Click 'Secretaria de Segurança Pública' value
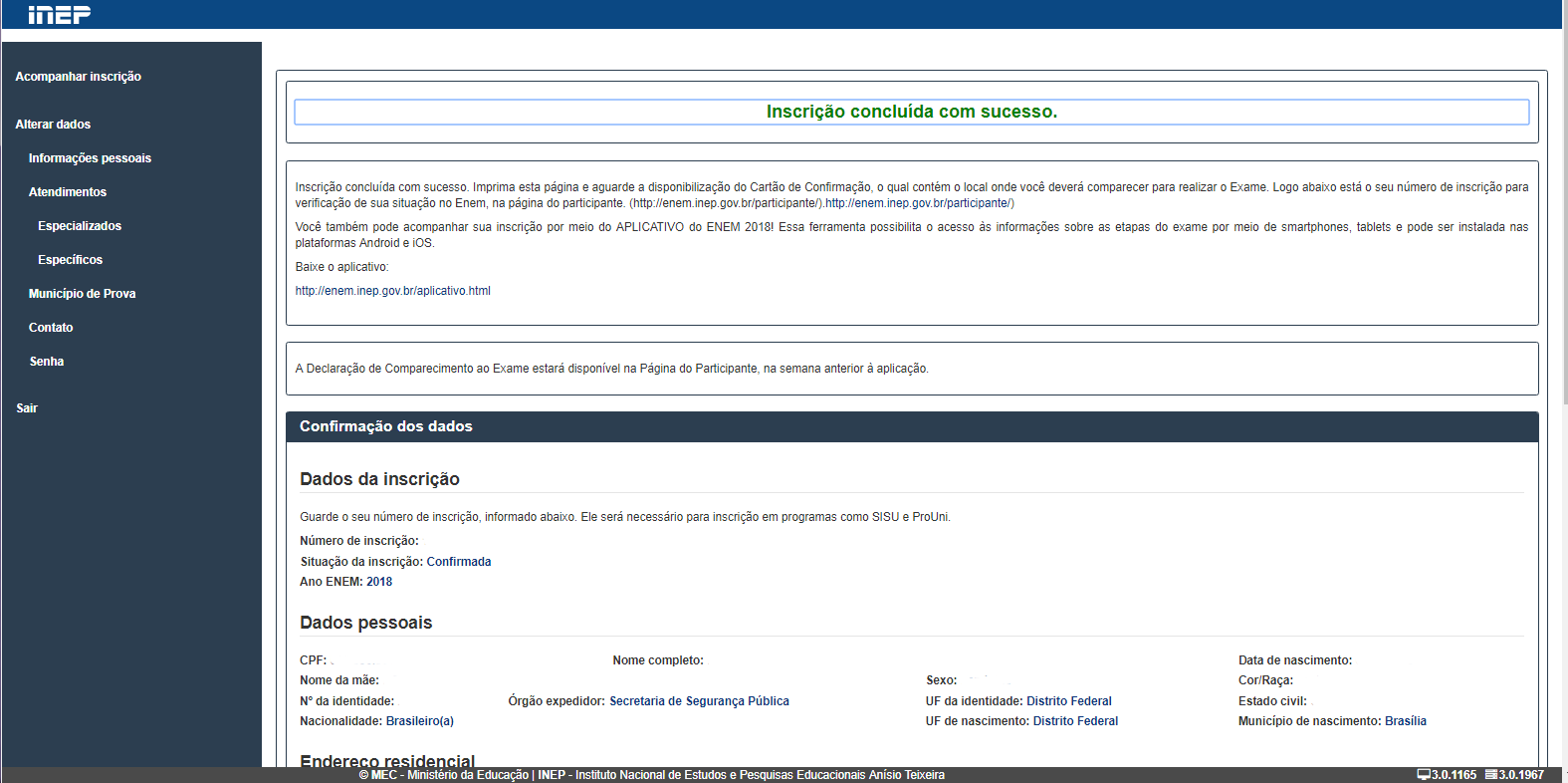 699,701
